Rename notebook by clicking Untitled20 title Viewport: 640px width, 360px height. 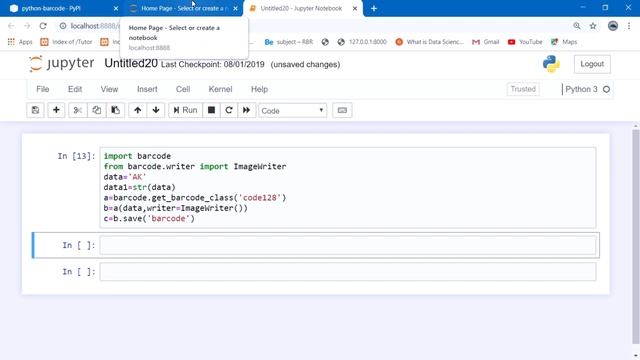131,63
